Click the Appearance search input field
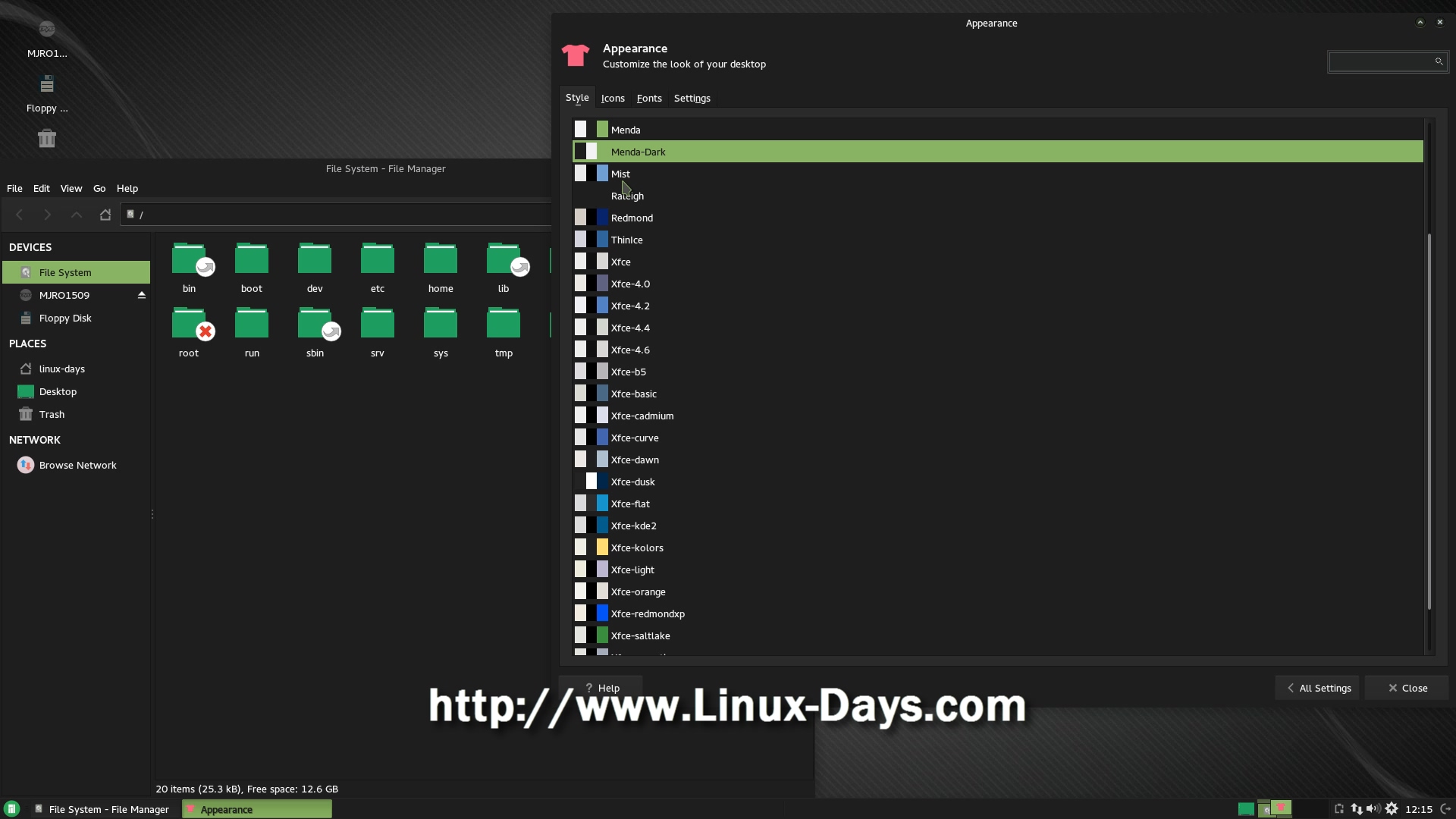1456x819 pixels. click(x=1388, y=61)
